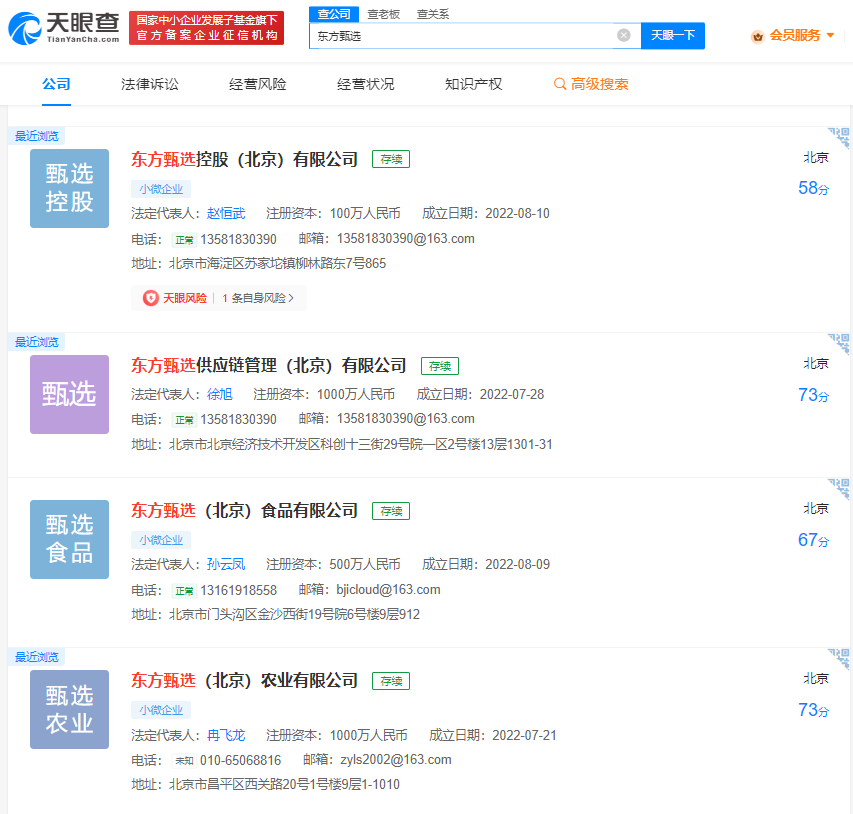Image resolution: width=853 pixels, height=814 pixels.
Task: Open legal representative 赵恒武 link
Action: coord(225,213)
